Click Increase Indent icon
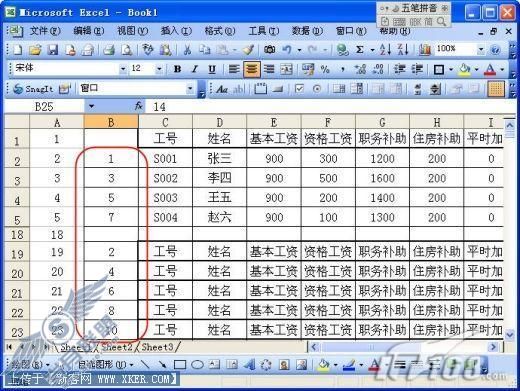Screen dimensions: 520x391 point(417,69)
